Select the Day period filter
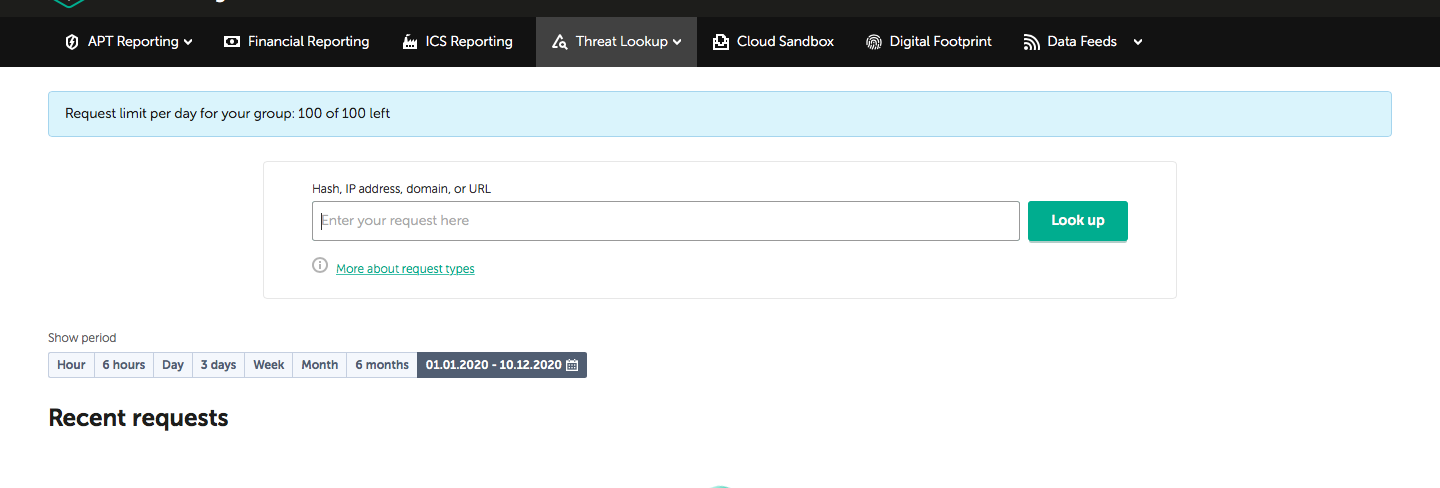Image resolution: width=1440 pixels, height=488 pixels. tap(173, 365)
